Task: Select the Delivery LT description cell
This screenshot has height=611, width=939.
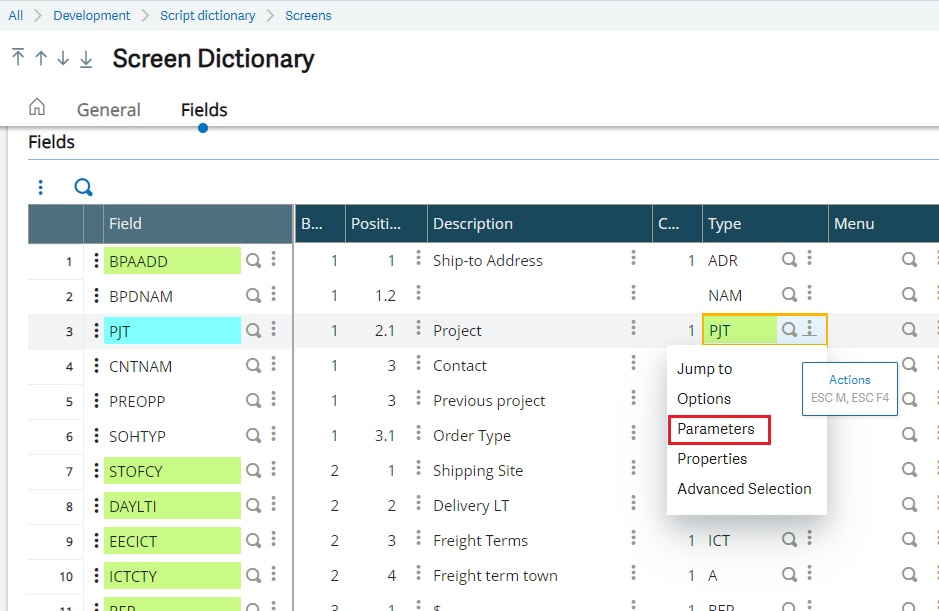Action: coord(471,506)
